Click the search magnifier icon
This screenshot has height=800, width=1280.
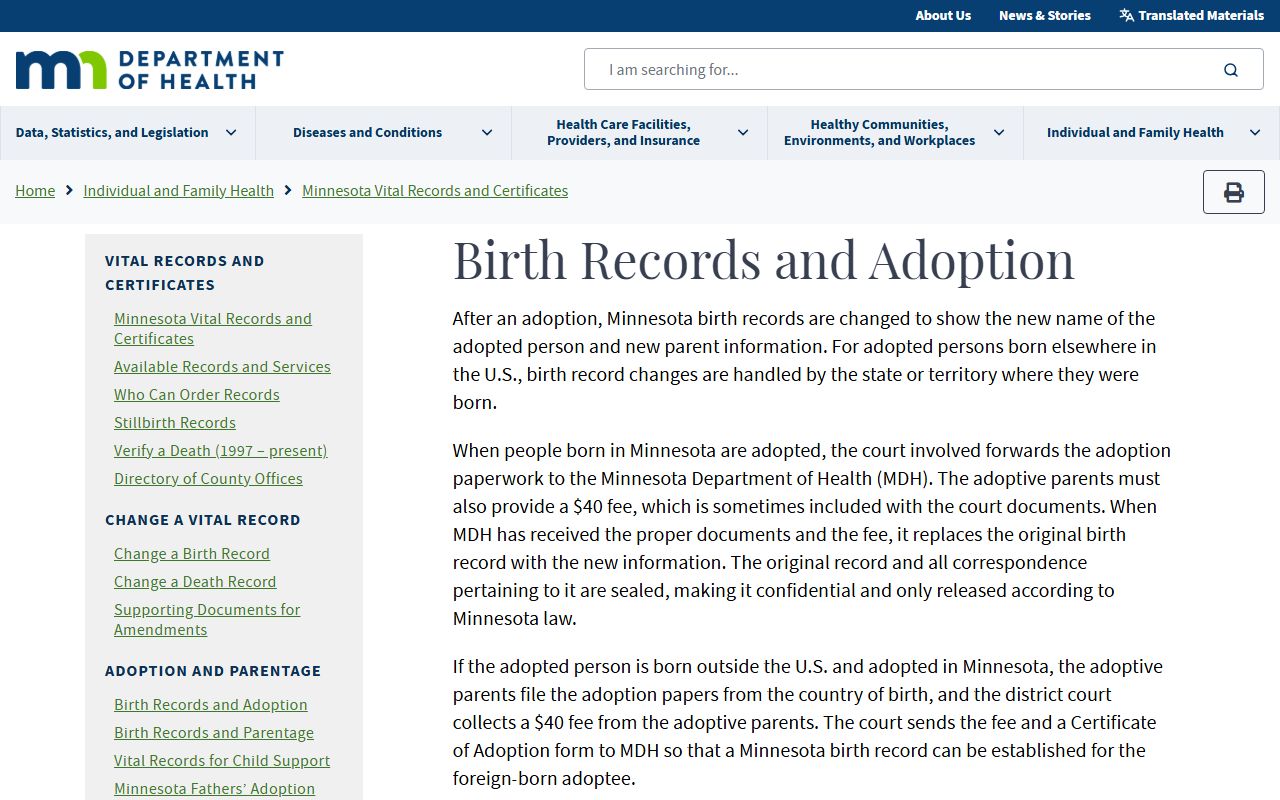[1231, 70]
